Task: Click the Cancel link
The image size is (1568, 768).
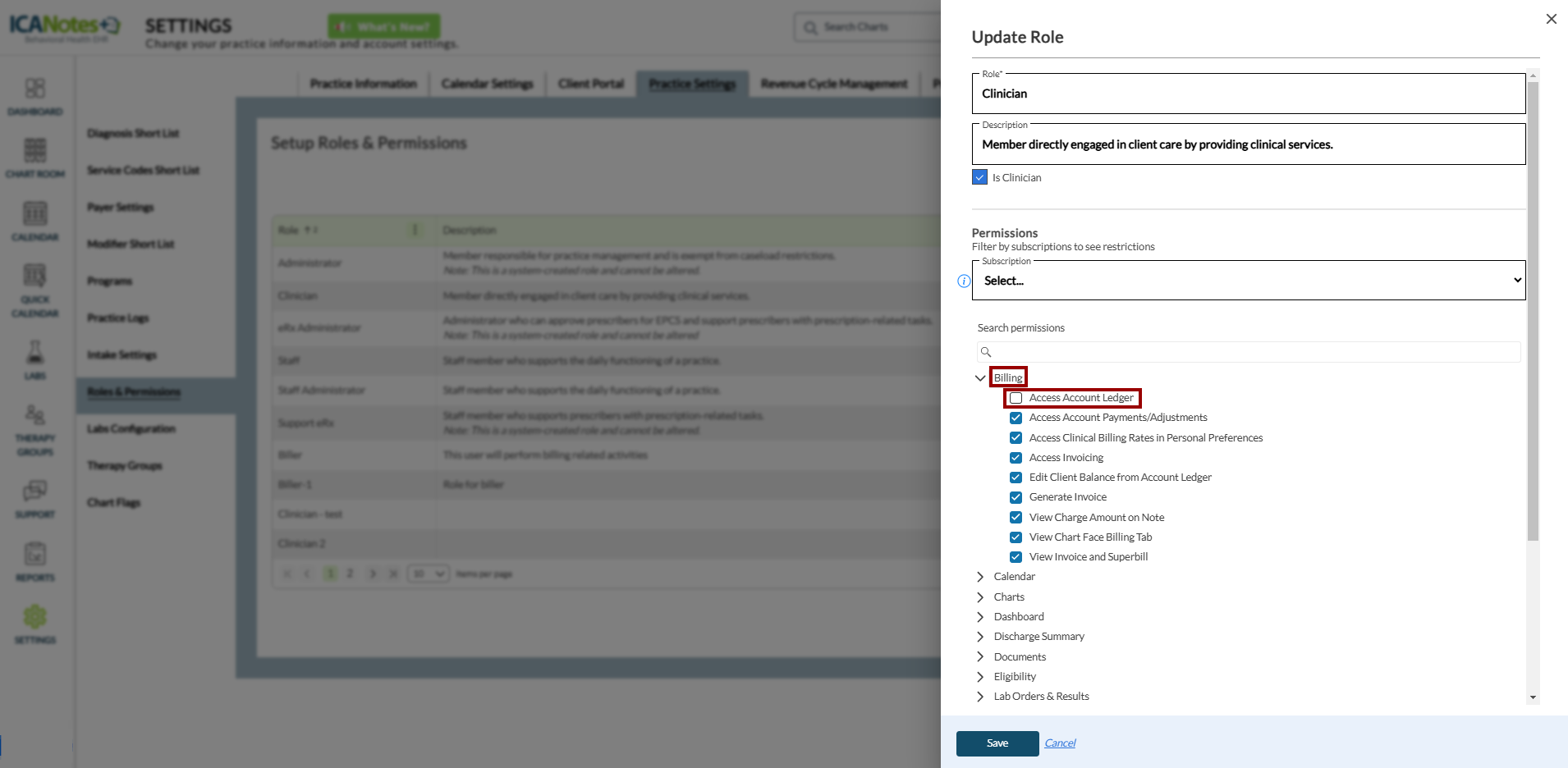Action: (x=1060, y=743)
